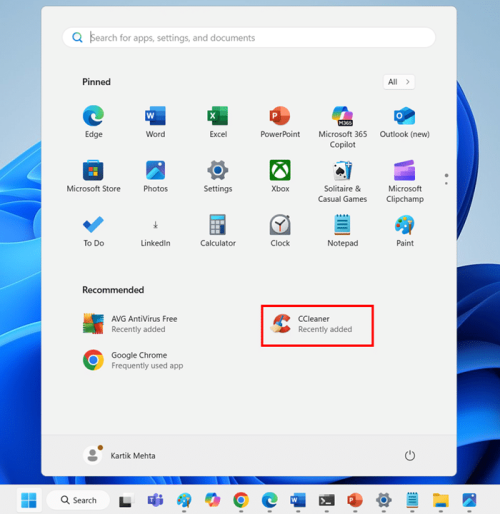Image resolution: width=500 pixels, height=514 pixels.
Task: Click the Start menu search field
Action: pyautogui.click(x=249, y=37)
